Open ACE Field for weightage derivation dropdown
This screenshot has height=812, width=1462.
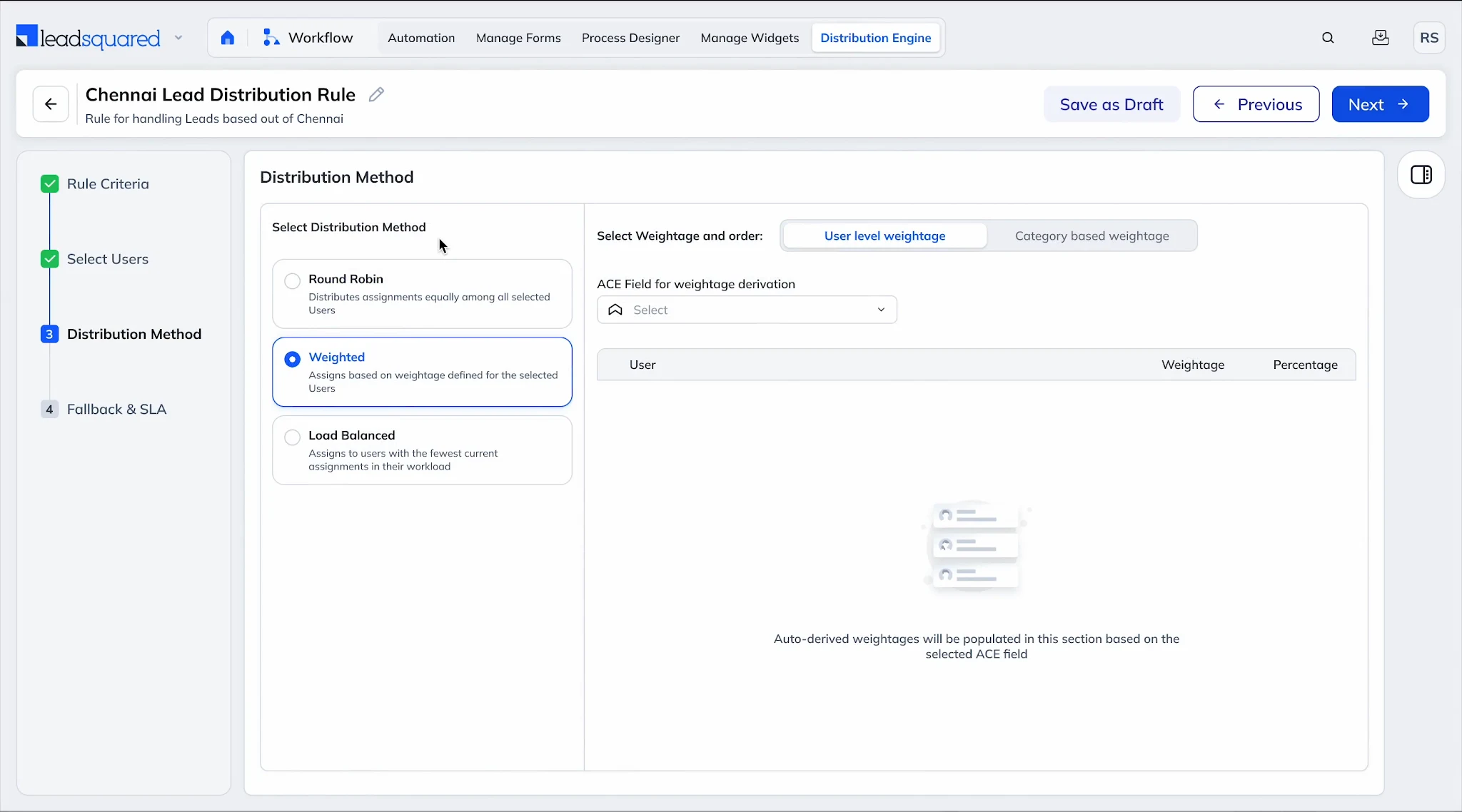tap(747, 310)
